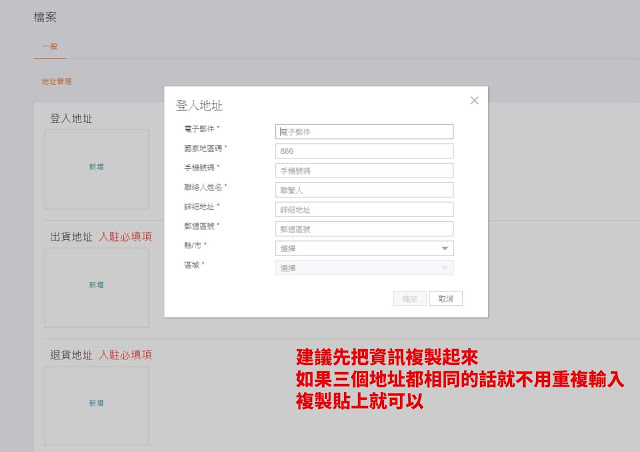The width and height of the screenshot is (640, 452).
Task: Click 新增 under 出貨地址 card
Action: pos(96,285)
